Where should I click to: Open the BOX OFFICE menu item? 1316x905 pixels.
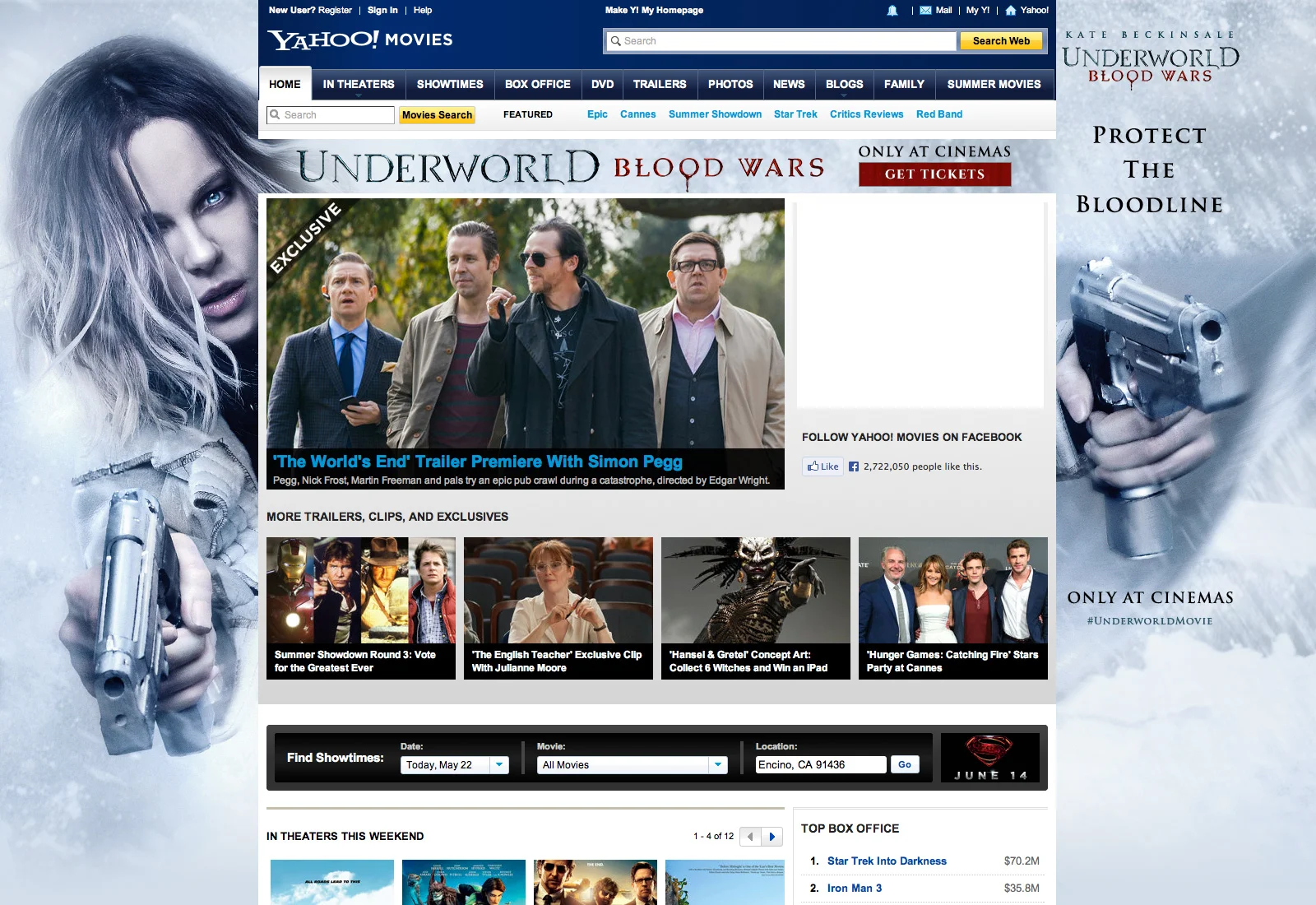tap(538, 84)
